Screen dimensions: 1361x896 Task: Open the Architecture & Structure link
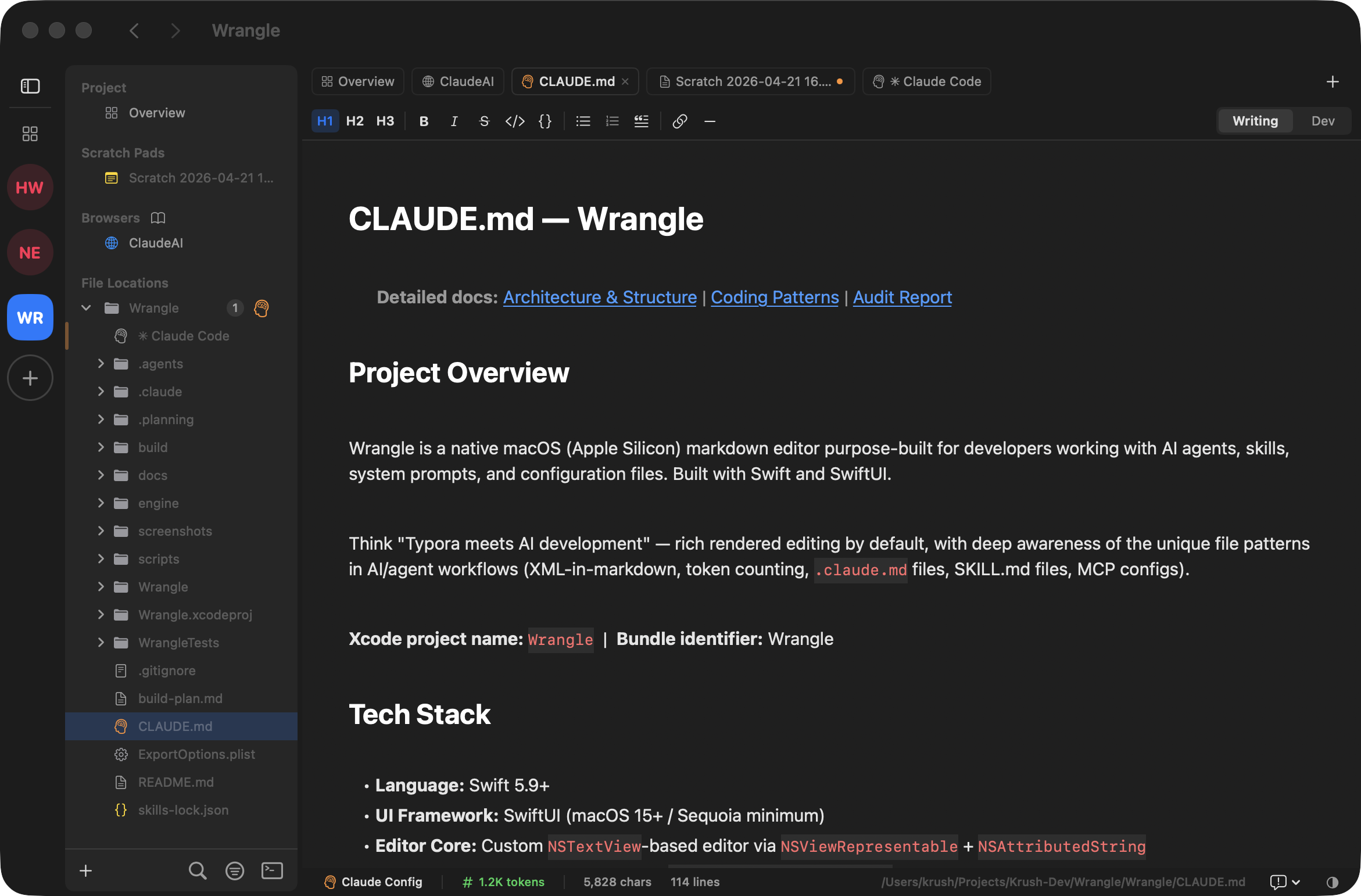(600, 298)
